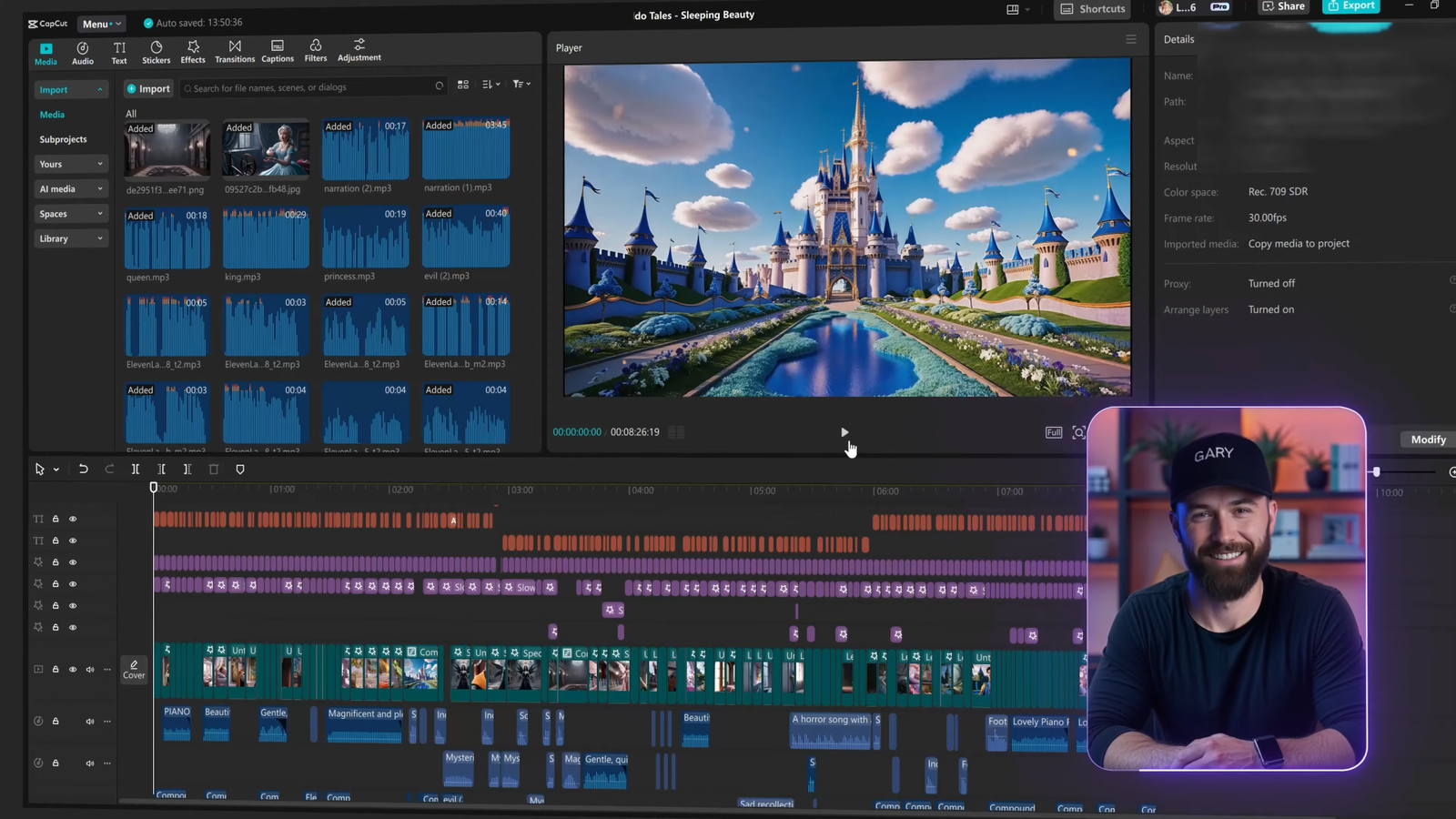Click the refresh icon inside search bar
The image size is (1456, 819).
tap(440, 86)
